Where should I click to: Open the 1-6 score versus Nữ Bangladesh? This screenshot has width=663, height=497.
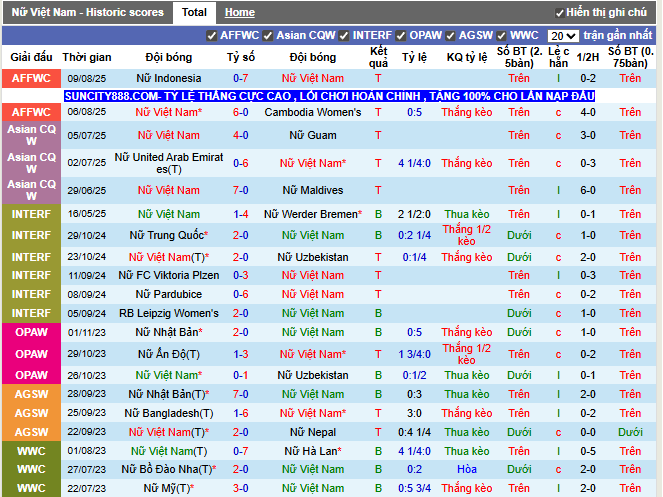point(241,413)
